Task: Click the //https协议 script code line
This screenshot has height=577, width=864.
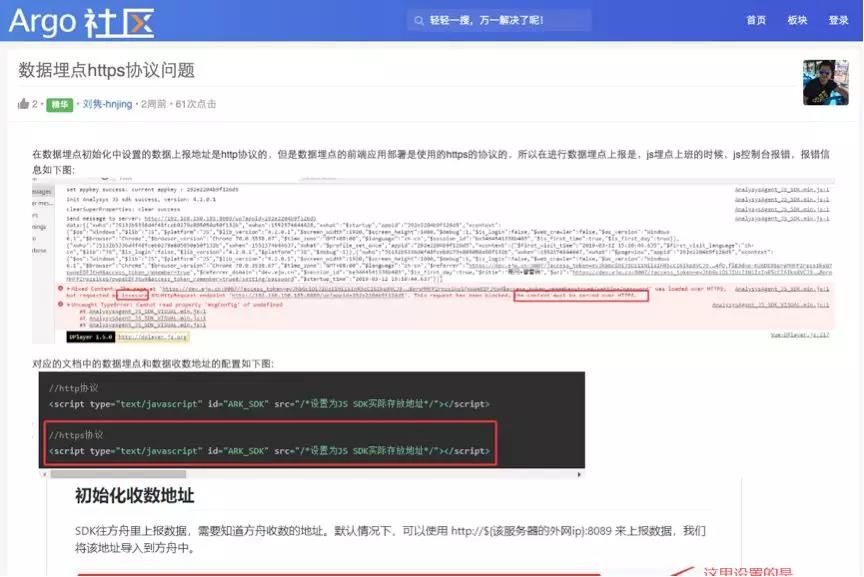Action: tap(269, 451)
